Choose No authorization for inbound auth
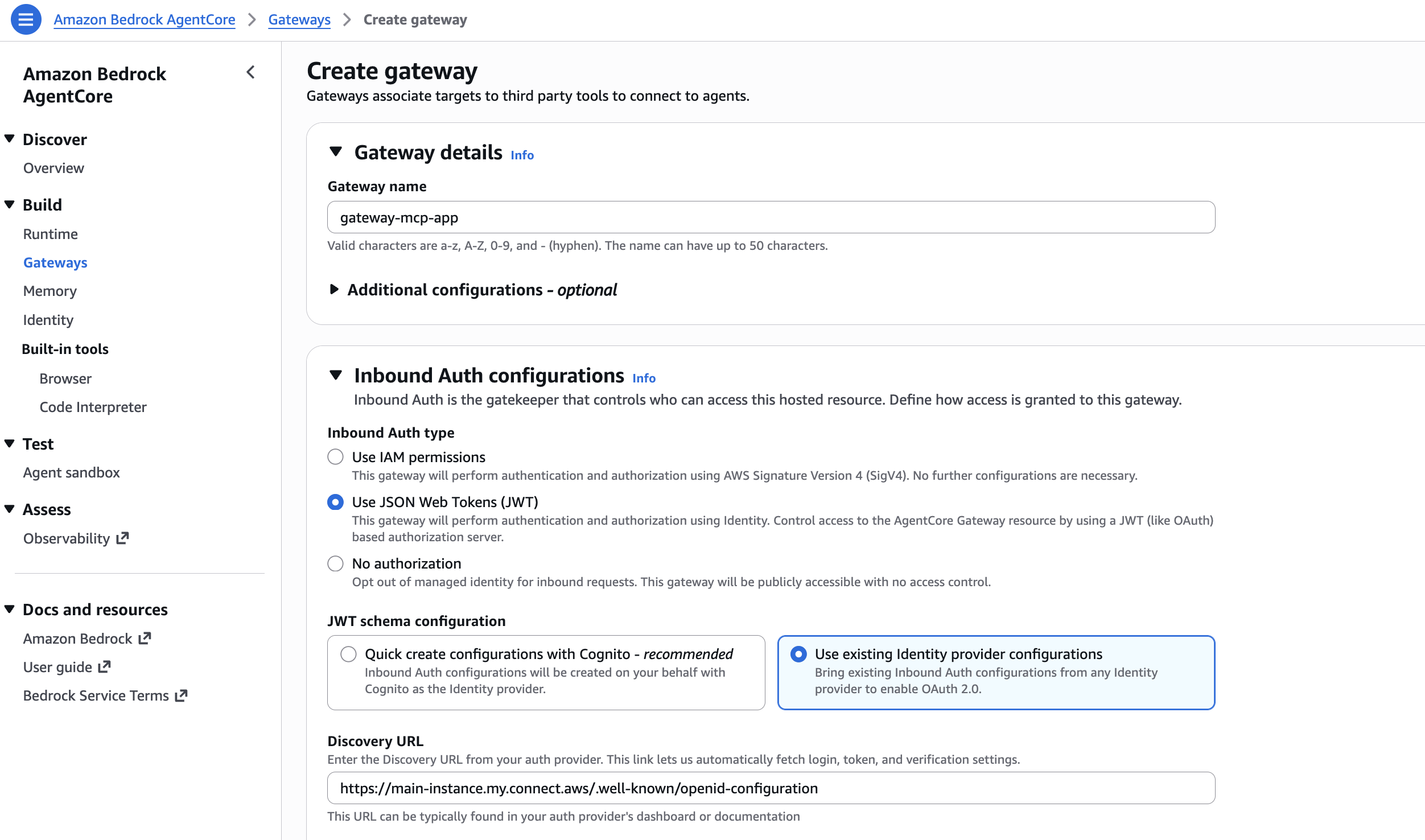 (x=335, y=563)
